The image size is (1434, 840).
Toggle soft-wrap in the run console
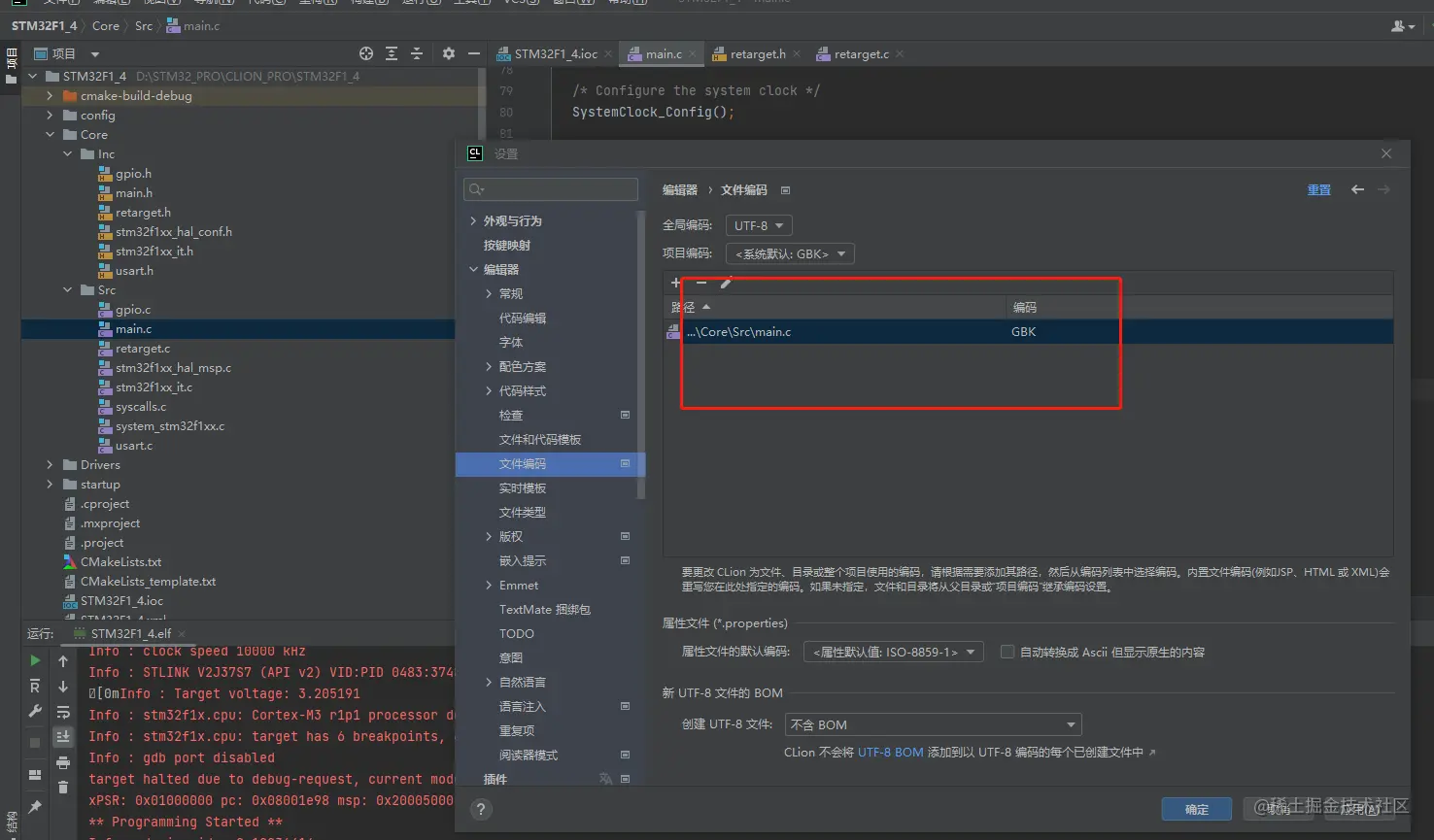tap(63, 712)
